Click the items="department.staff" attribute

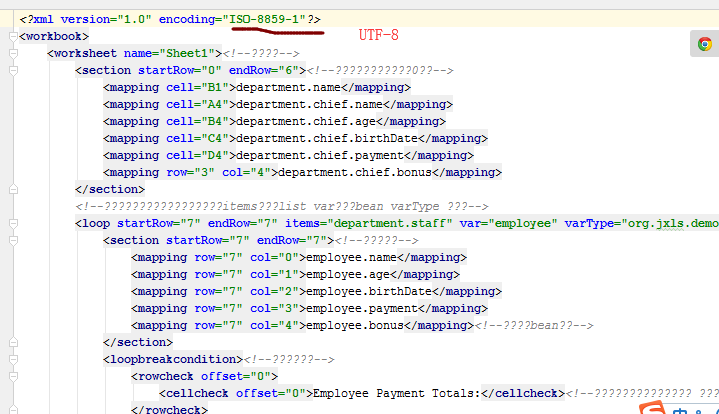click(x=369, y=223)
